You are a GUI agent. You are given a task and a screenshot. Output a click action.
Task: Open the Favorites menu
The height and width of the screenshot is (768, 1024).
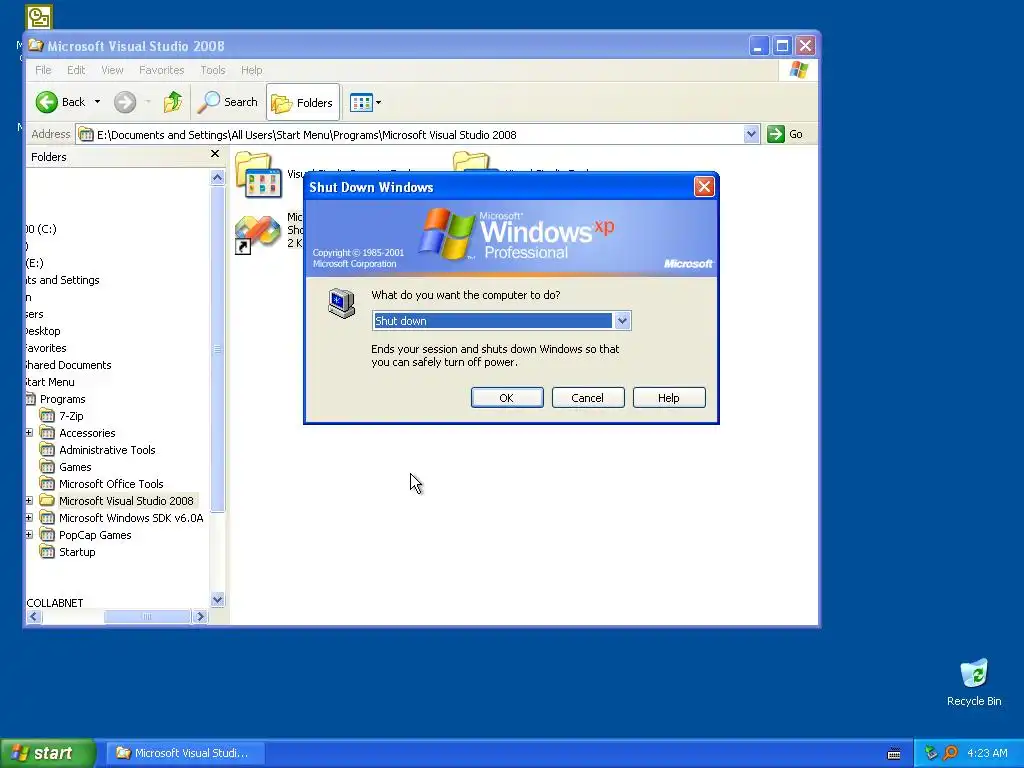161,70
